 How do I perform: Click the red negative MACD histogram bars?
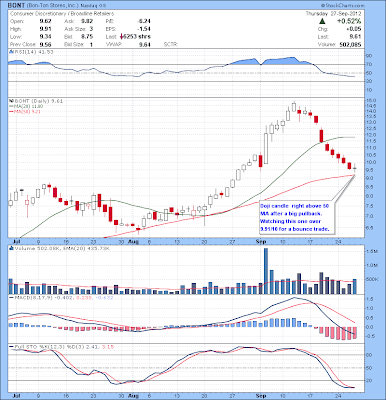[x=337, y=333]
